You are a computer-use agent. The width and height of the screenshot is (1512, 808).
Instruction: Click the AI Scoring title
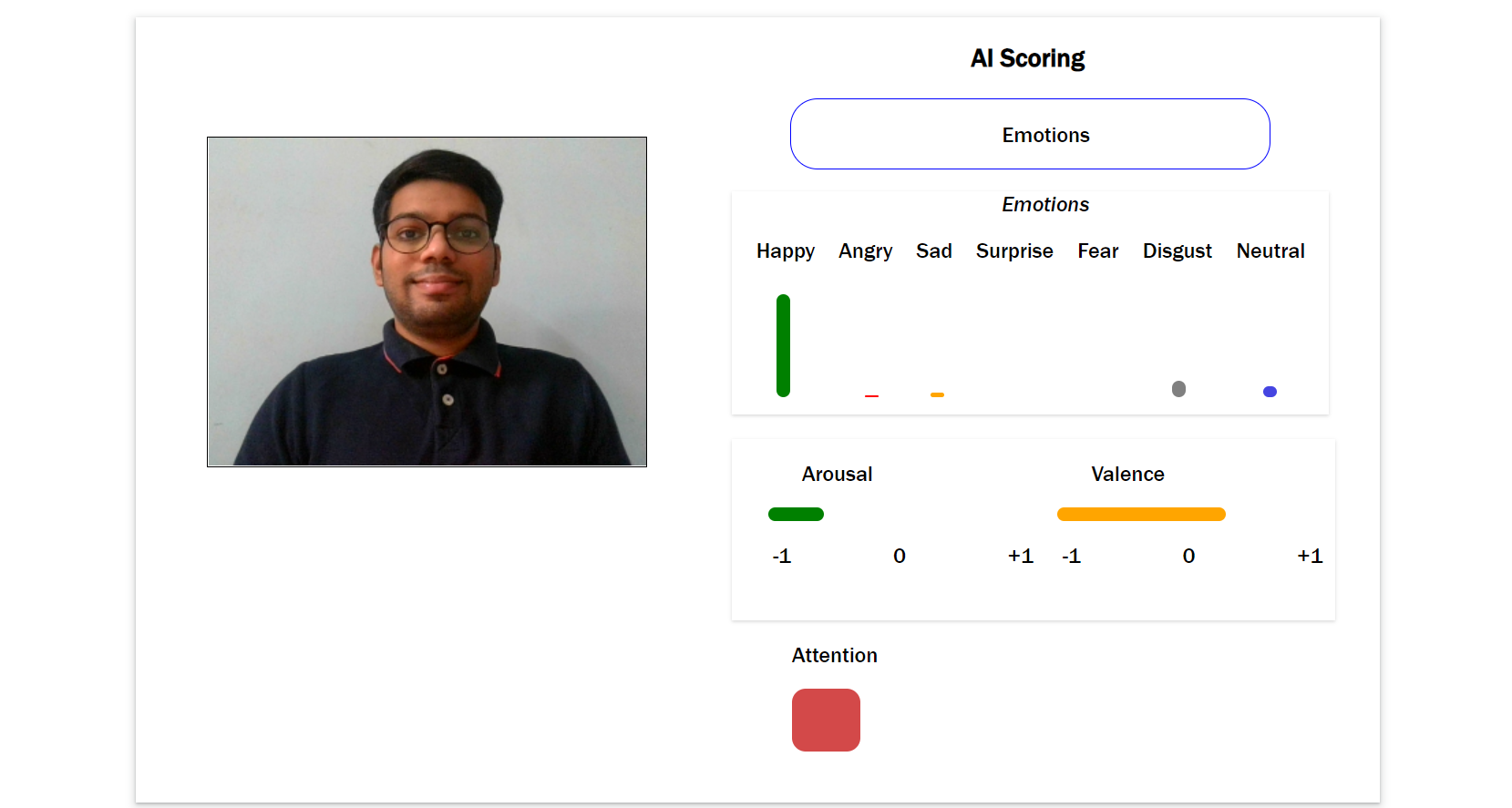click(x=1028, y=57)
